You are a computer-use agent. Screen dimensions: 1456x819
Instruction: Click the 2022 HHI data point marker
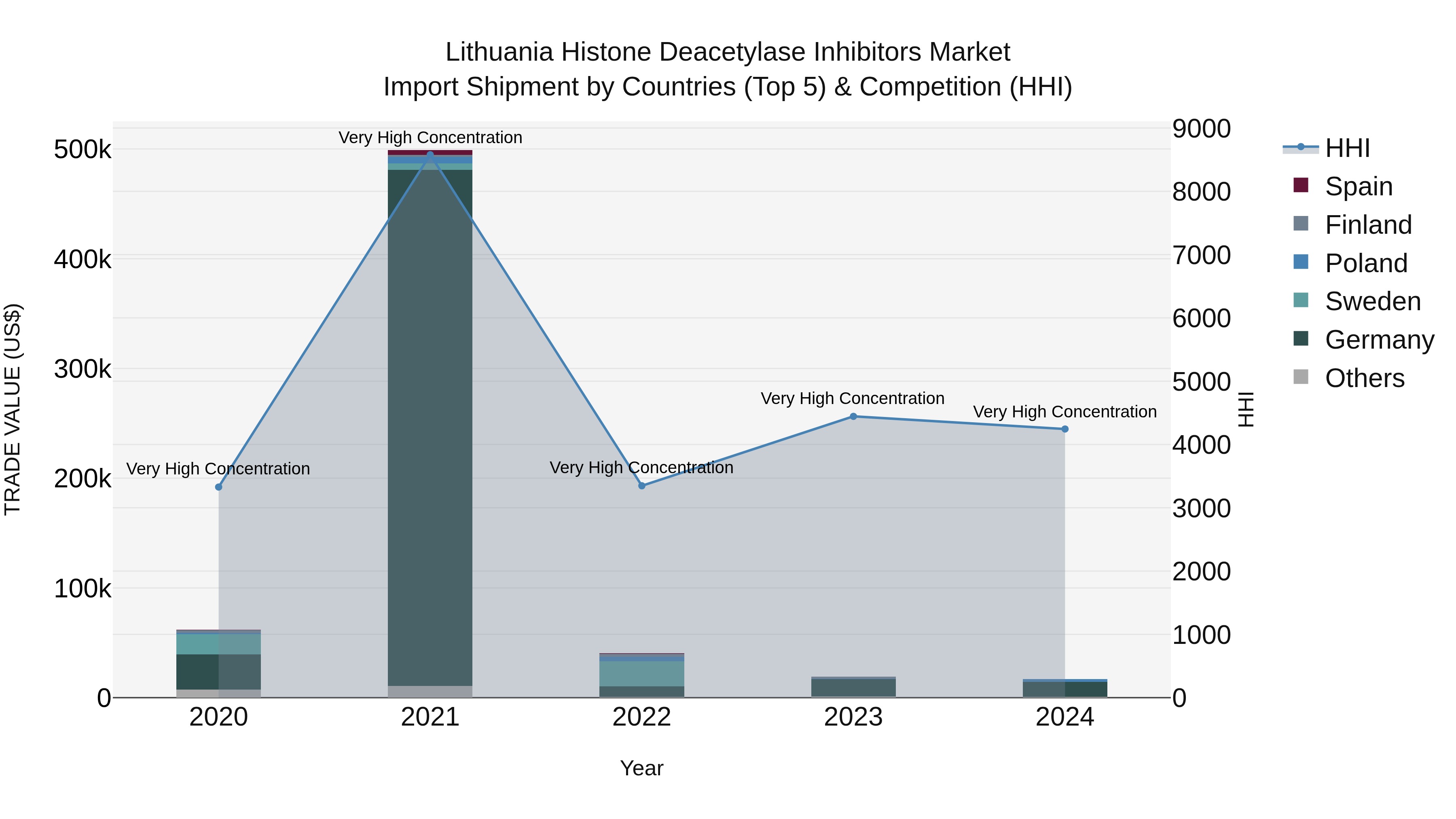pyautogui.click(x=641, y=486)
